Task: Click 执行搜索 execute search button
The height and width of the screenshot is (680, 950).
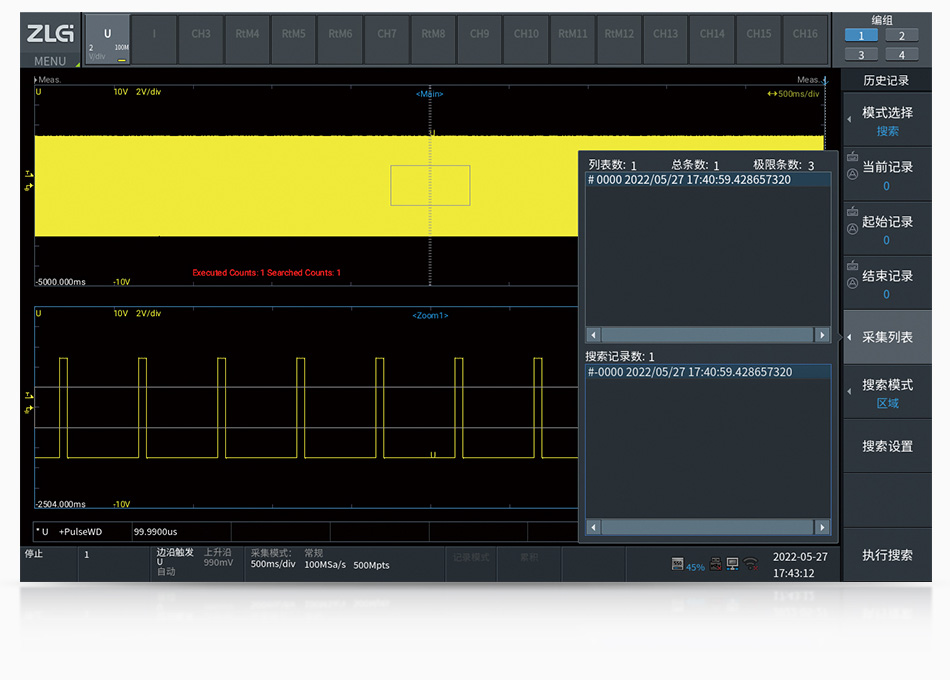Action: (x=887, y=555)
